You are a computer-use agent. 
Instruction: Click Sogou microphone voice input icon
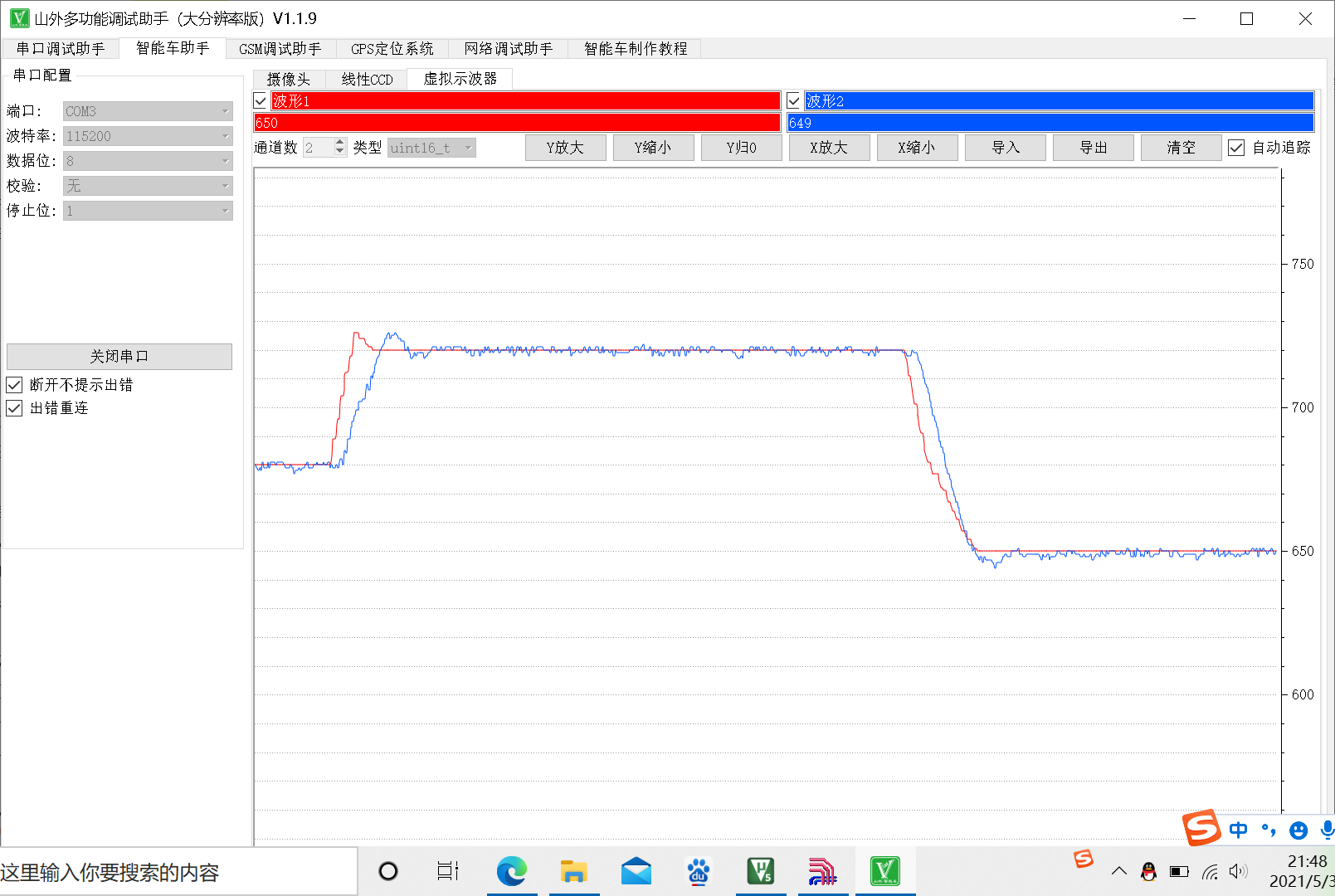(x=1328, y=830)
